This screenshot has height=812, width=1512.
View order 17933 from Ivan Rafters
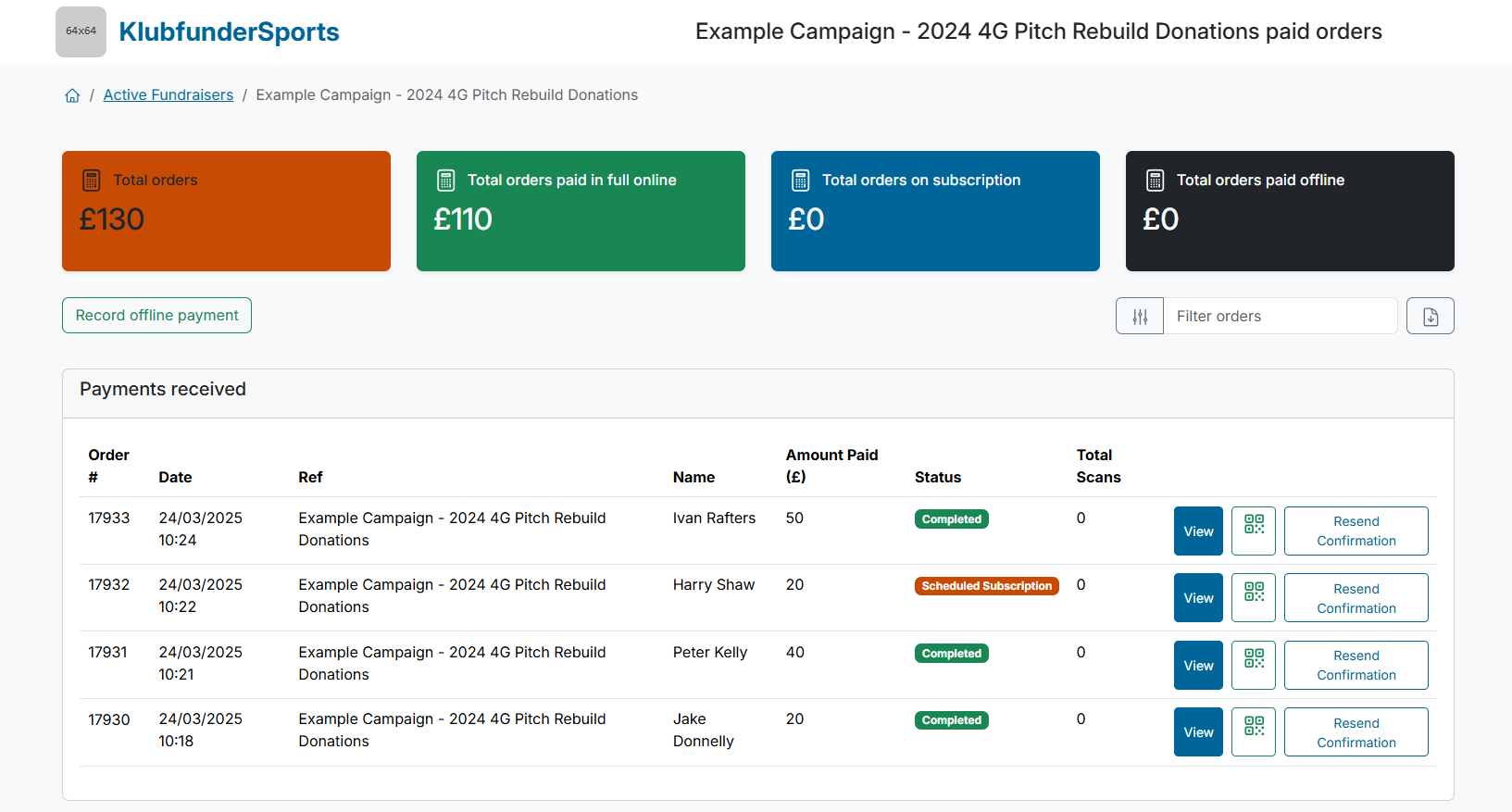1198,531
